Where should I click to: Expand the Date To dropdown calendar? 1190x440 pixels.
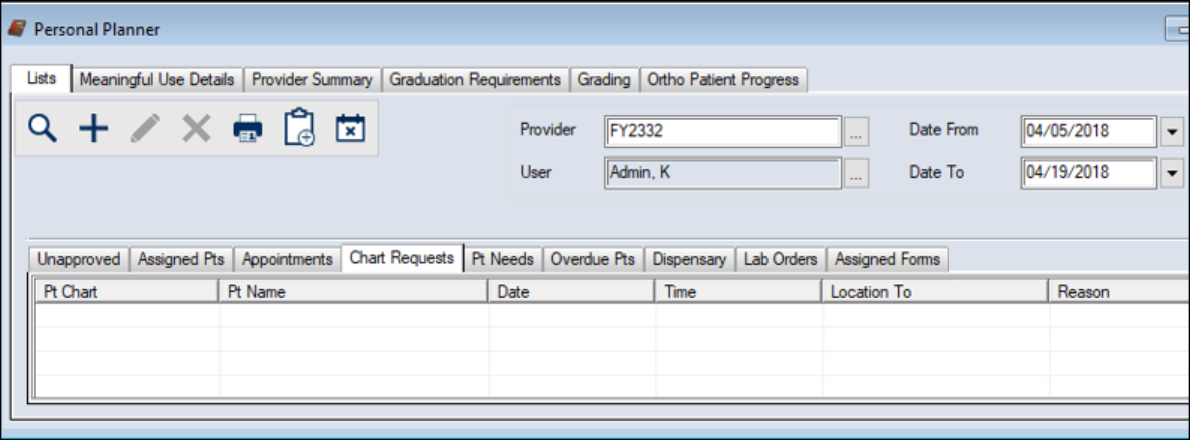coord(1173,173)
